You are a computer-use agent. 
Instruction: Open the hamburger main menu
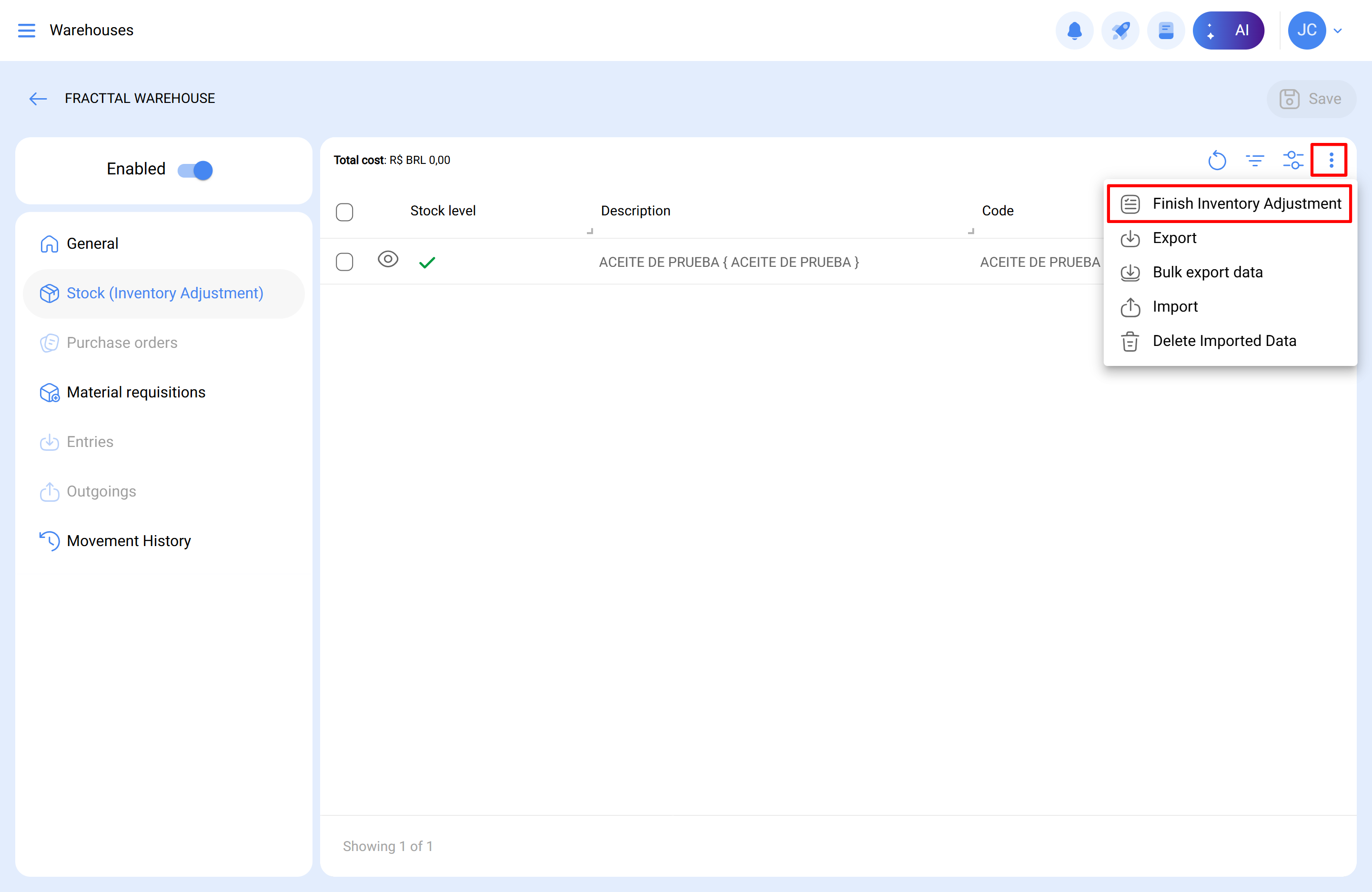pos(27,30)
